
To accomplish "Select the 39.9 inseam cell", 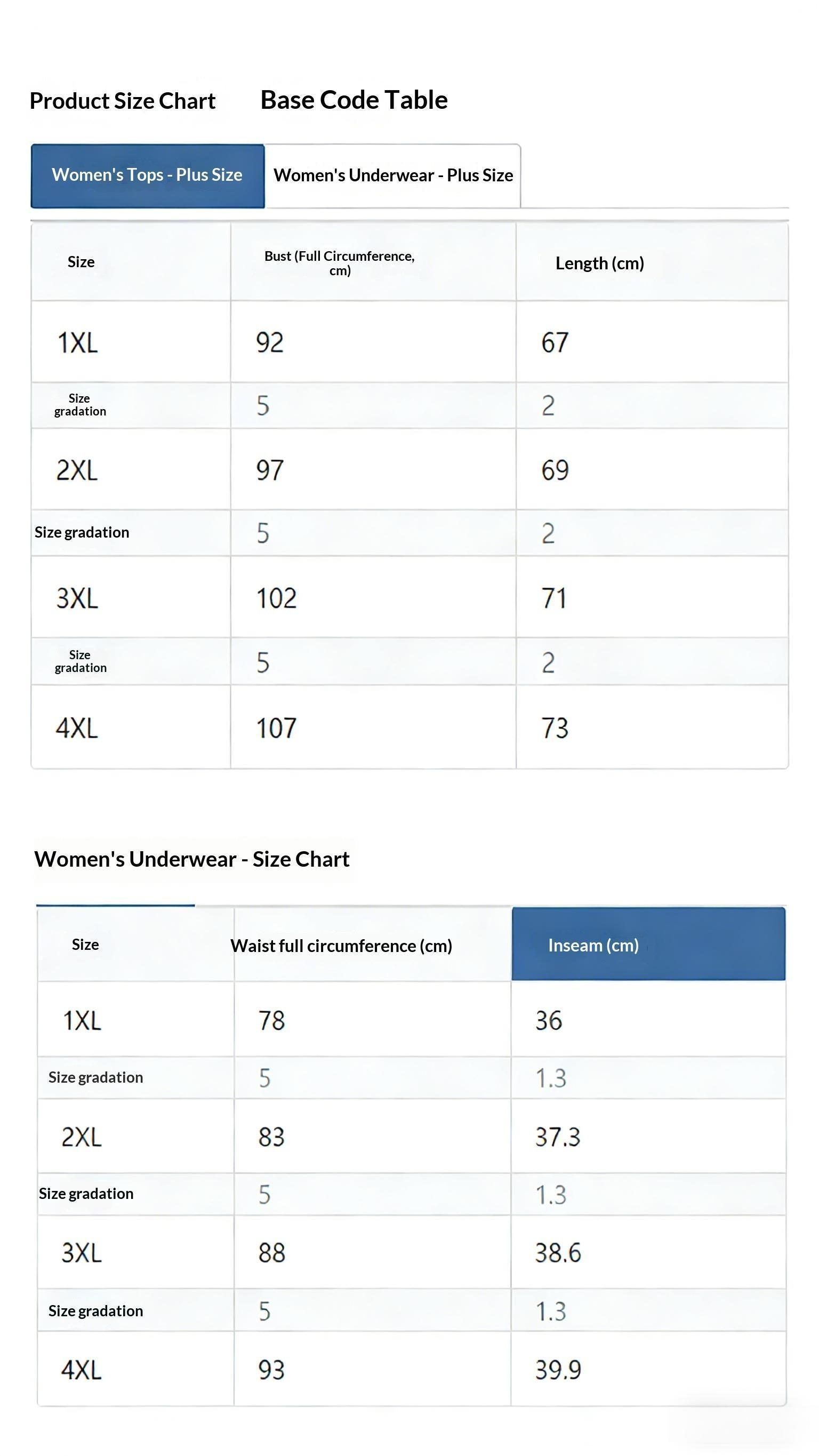I will [x=558, y=1370].
